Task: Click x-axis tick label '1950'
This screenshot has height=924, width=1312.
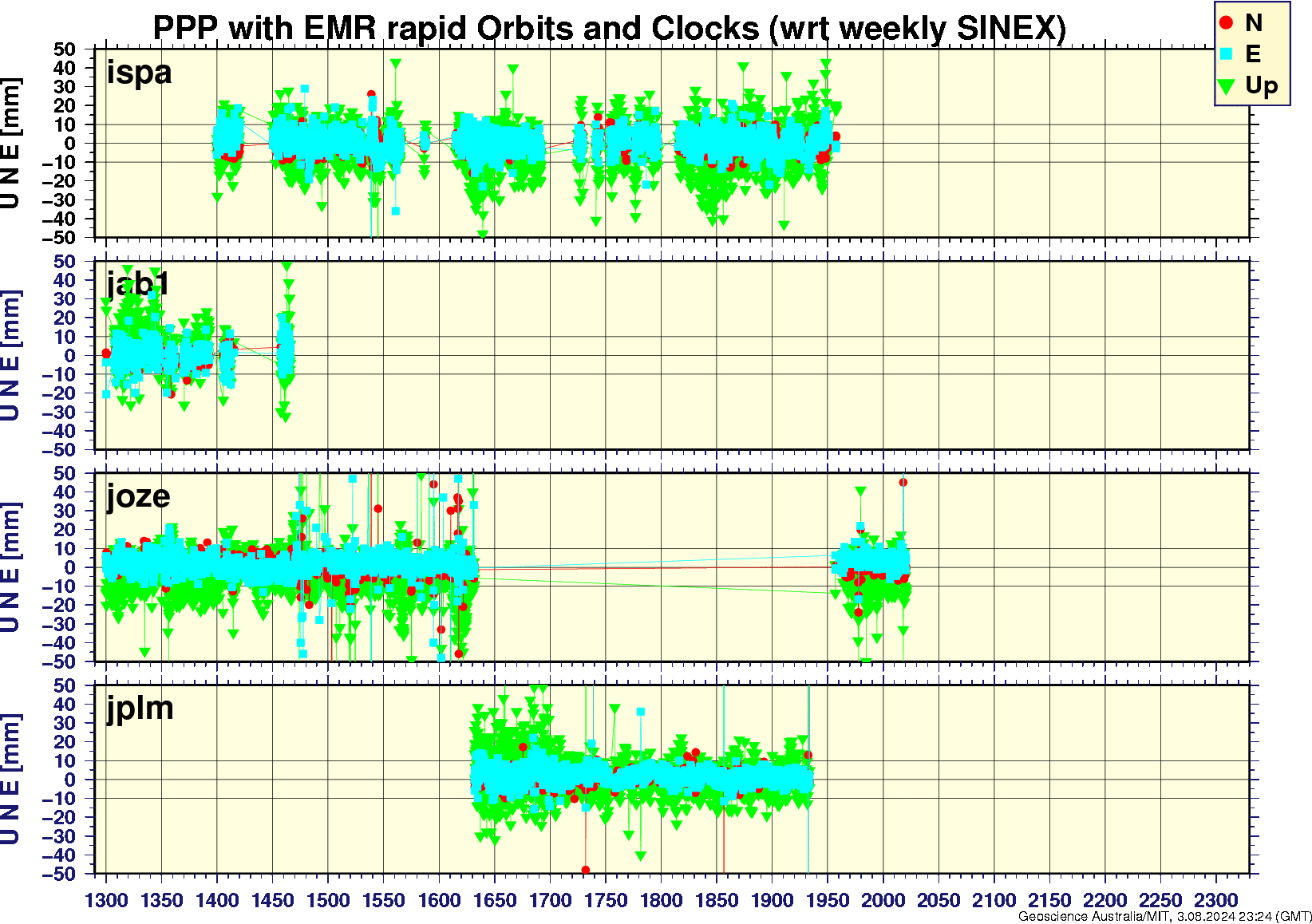Action: 828,901
